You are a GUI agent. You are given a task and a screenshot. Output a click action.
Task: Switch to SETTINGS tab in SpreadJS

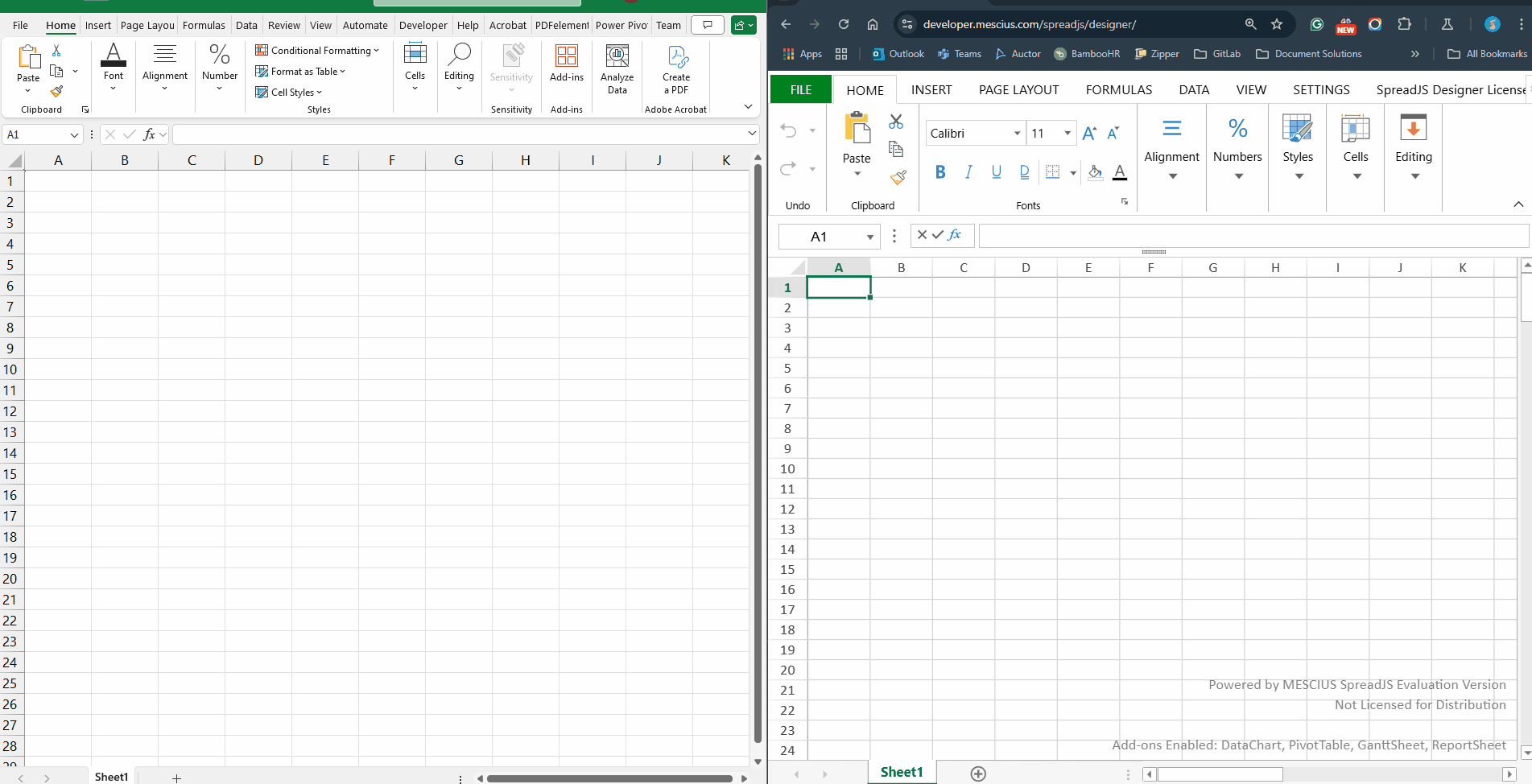point(1321,89)
